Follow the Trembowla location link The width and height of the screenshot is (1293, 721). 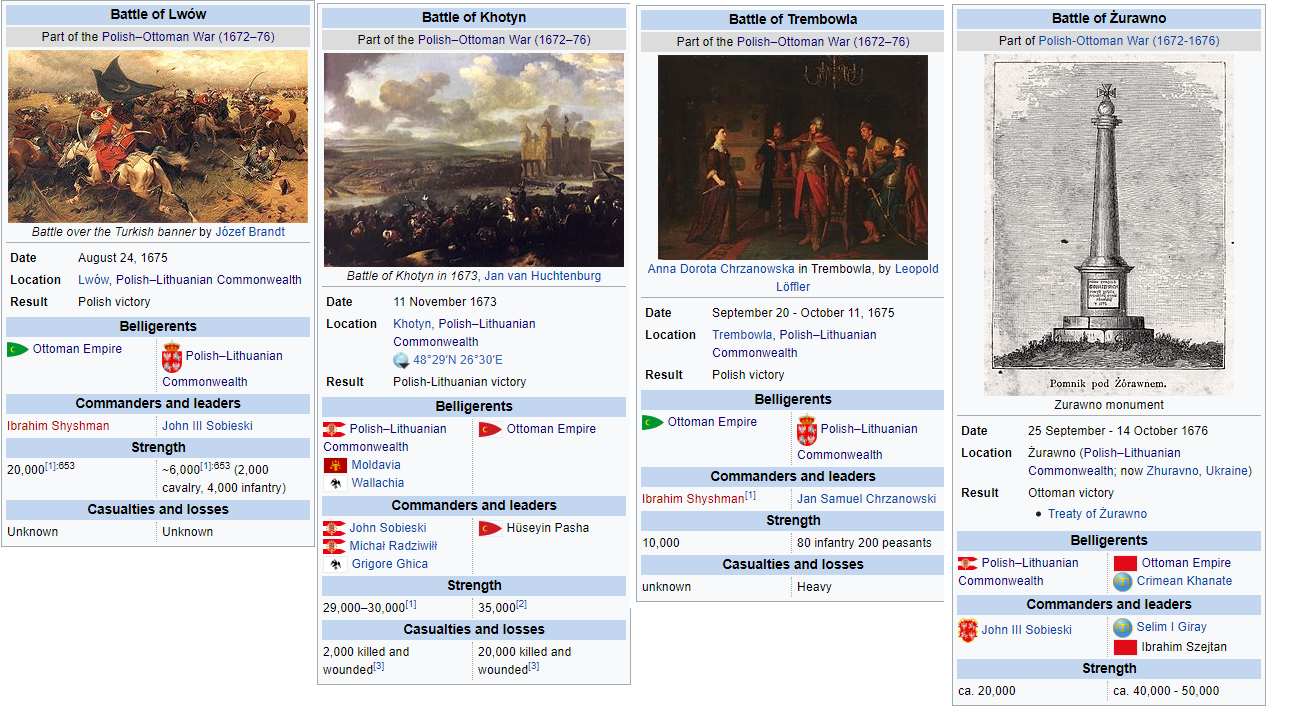pyautogui.click(x=742, y=335)
